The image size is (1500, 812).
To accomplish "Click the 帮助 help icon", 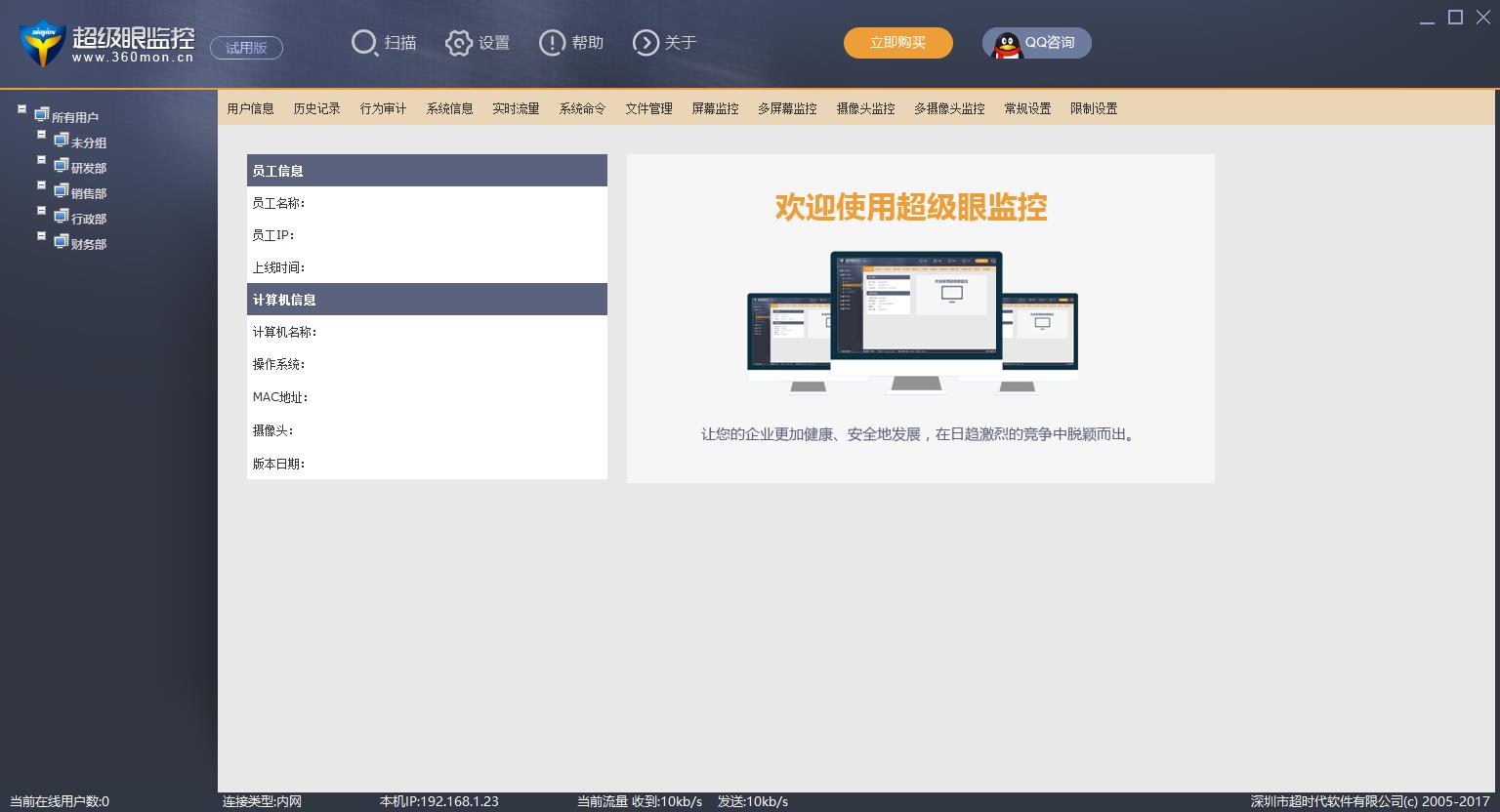I will tap(553, 43).
